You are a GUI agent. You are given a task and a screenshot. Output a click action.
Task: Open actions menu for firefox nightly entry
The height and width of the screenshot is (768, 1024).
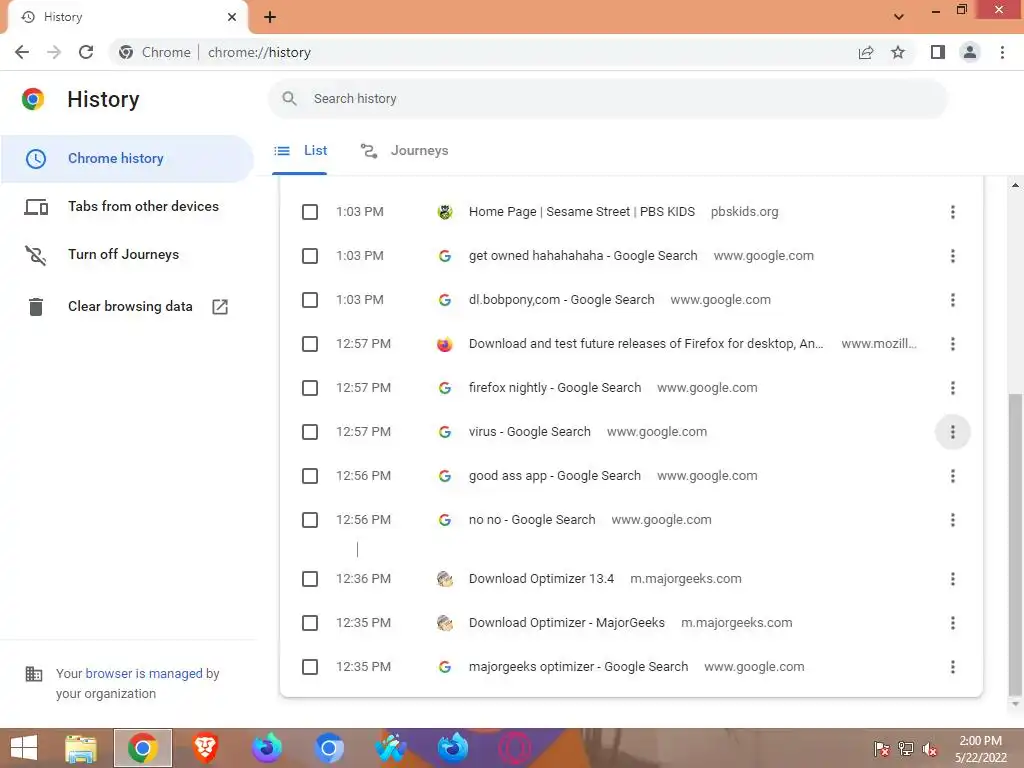[x=953, y=388]
